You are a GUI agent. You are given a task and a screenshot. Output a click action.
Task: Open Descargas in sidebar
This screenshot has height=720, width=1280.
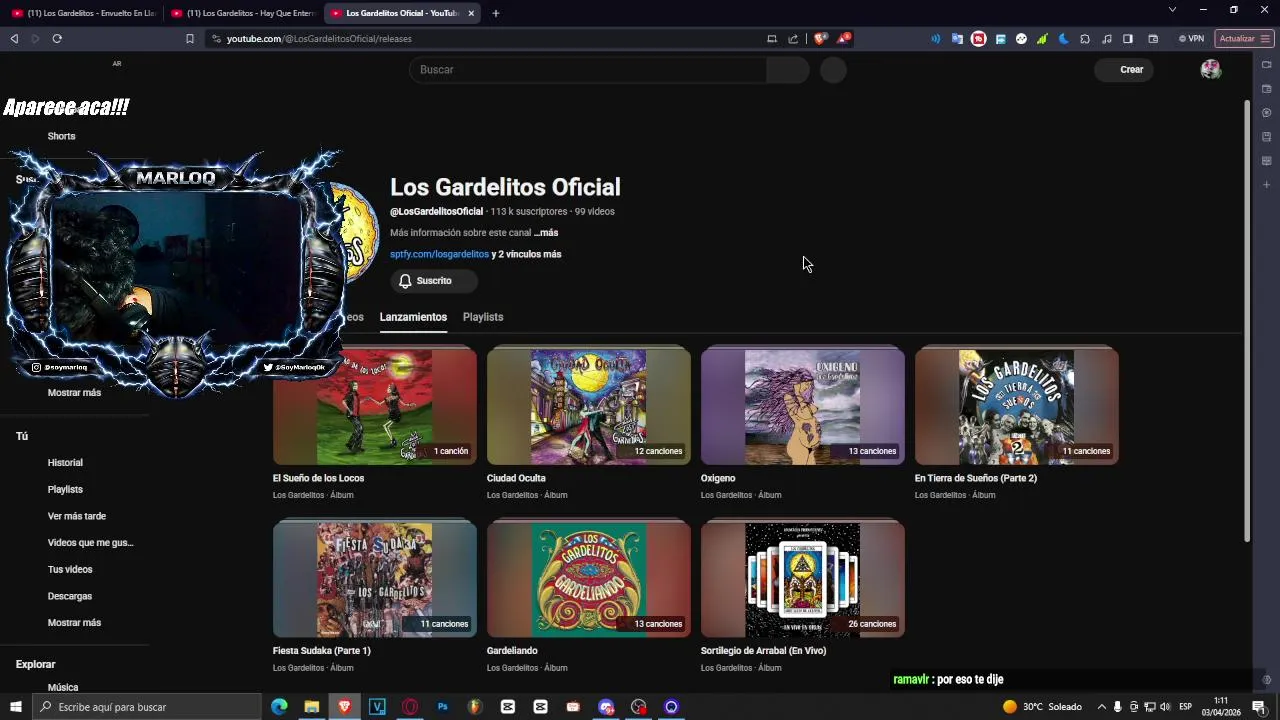click(x=69, y=597)
